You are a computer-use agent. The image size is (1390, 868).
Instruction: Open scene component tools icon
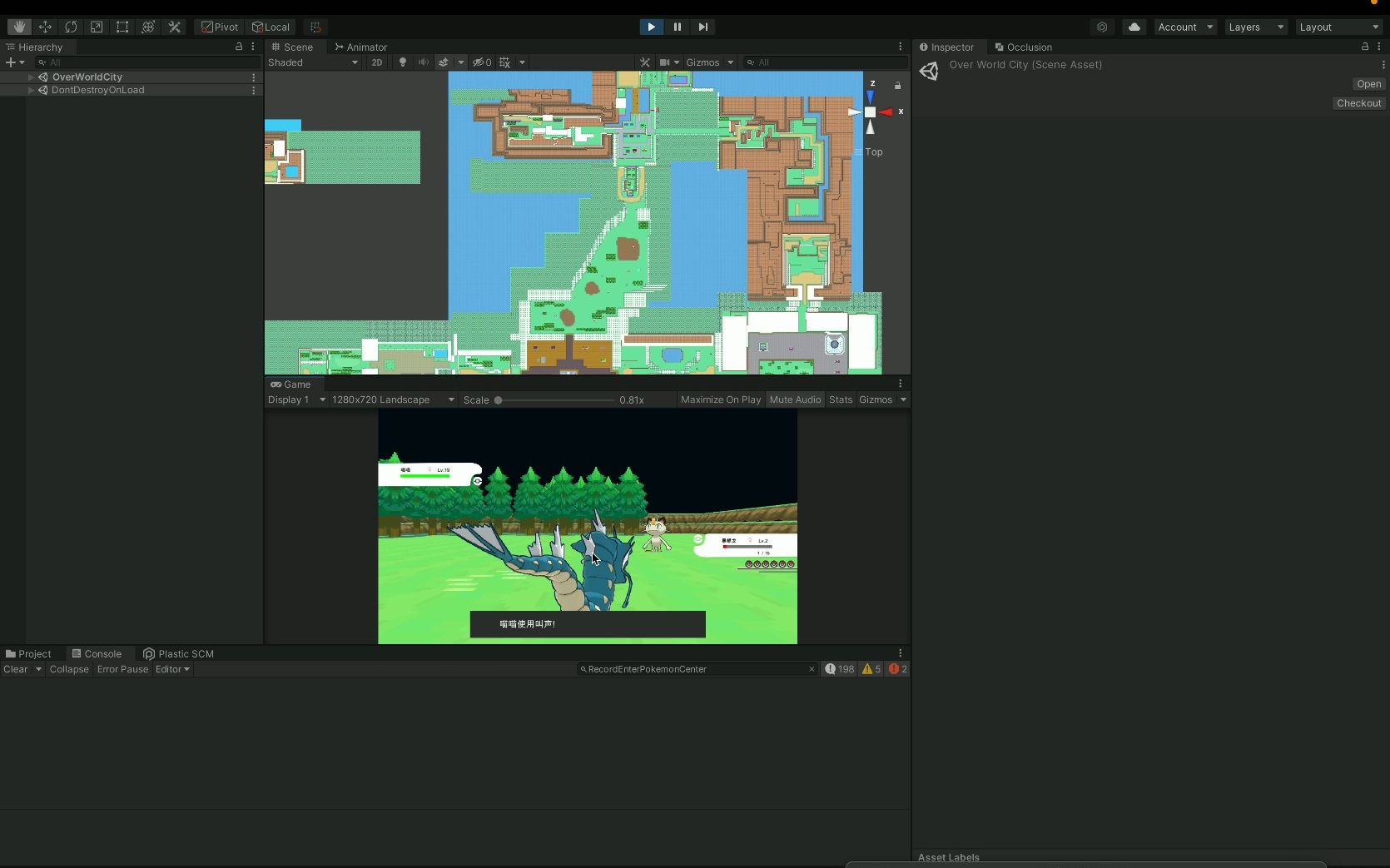pos(645,62)
